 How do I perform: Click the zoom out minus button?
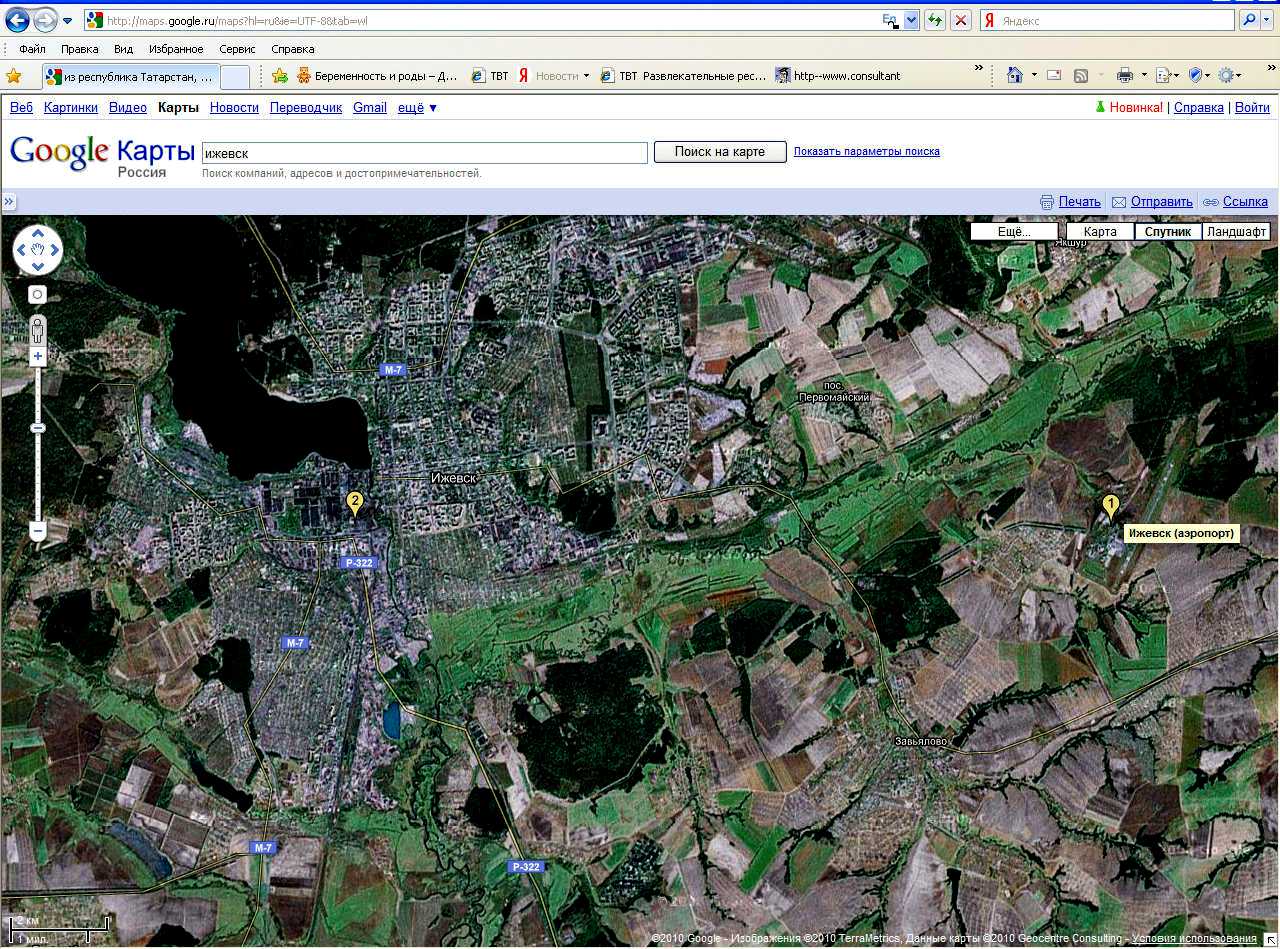(x=38, y=530)
